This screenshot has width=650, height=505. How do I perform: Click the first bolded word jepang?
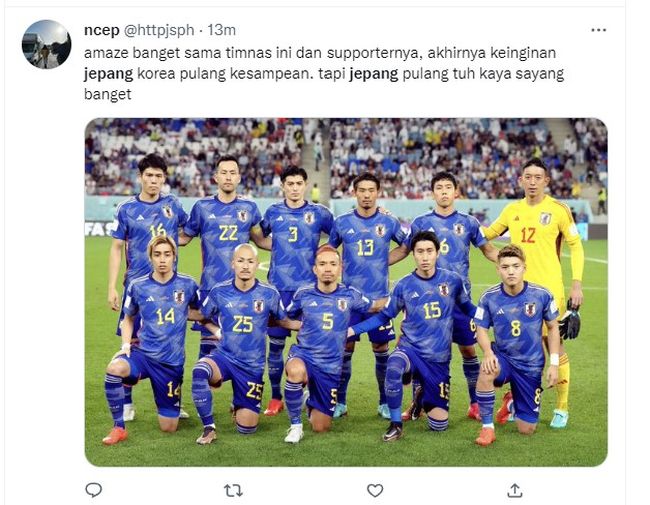coord(108,75)
